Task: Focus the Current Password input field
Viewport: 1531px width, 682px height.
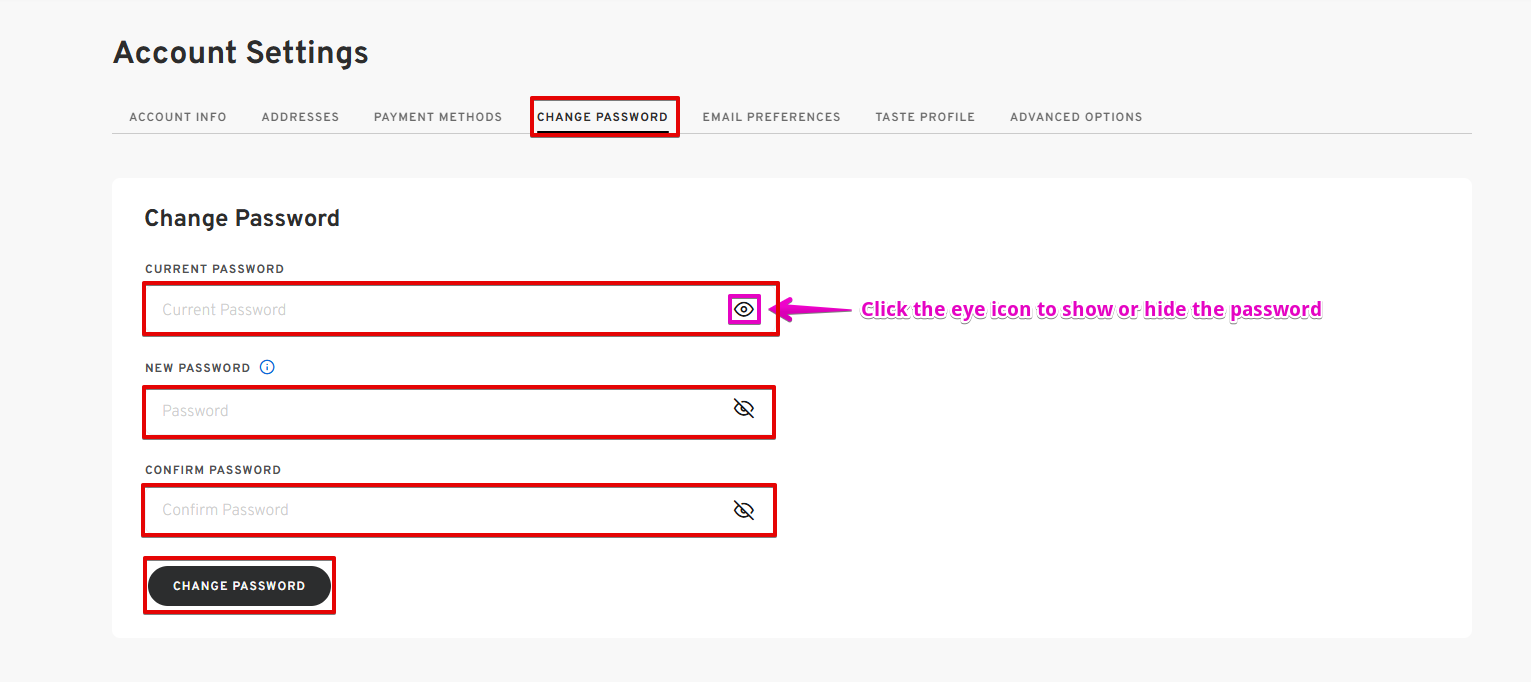Action: pyautogui.click(x=430, y=310)
